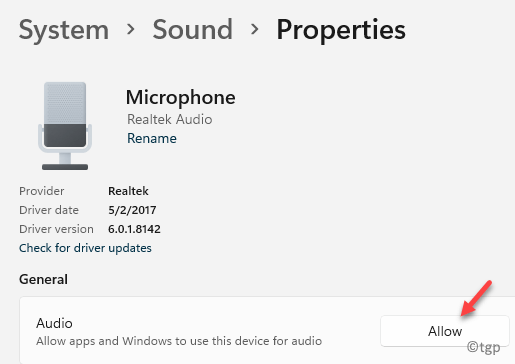515x364 pixels.
Task: Select the driver date 5/2/2017
Action: click(x=132, y=210)
